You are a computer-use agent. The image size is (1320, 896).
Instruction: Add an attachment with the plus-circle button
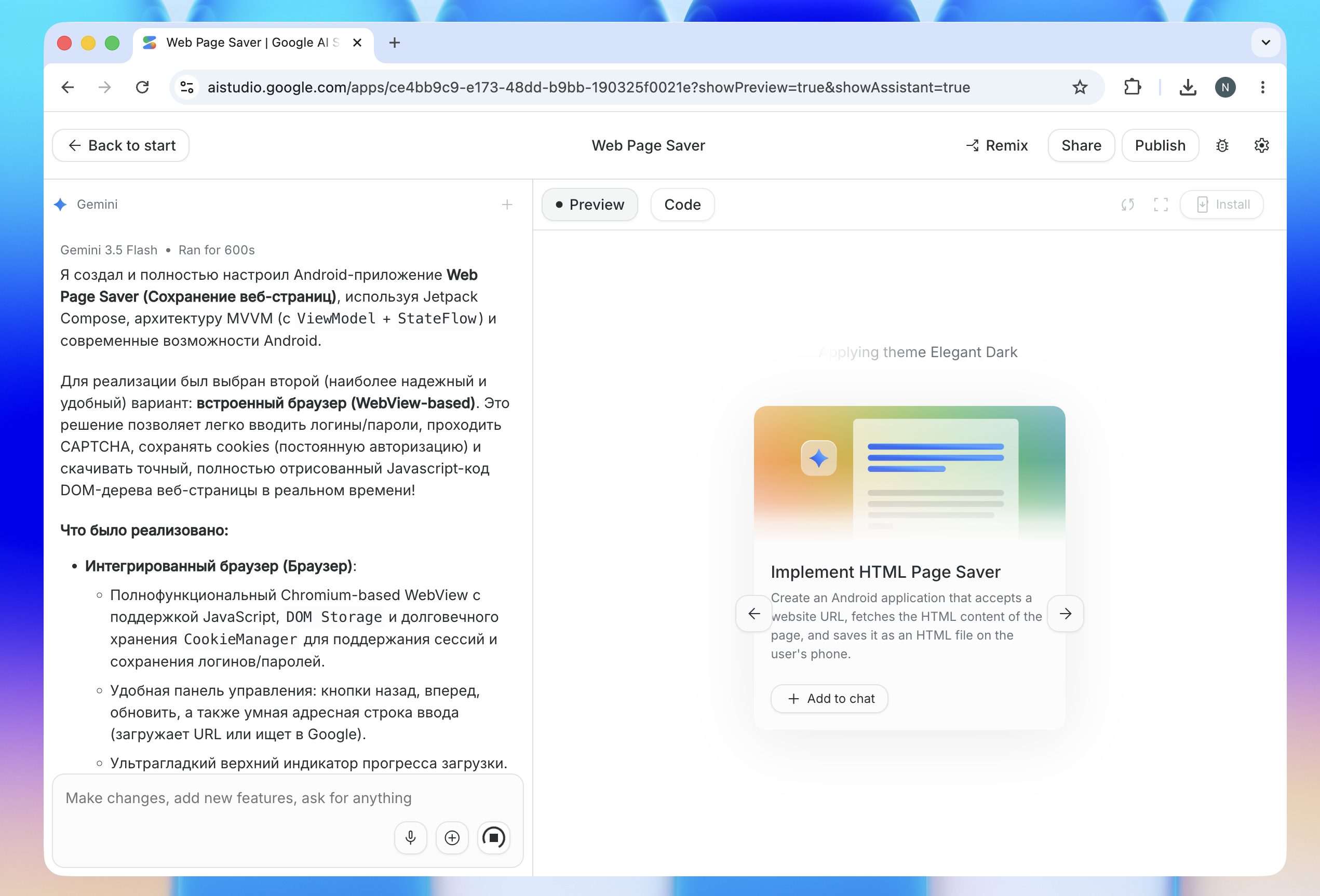pos(452,837)
